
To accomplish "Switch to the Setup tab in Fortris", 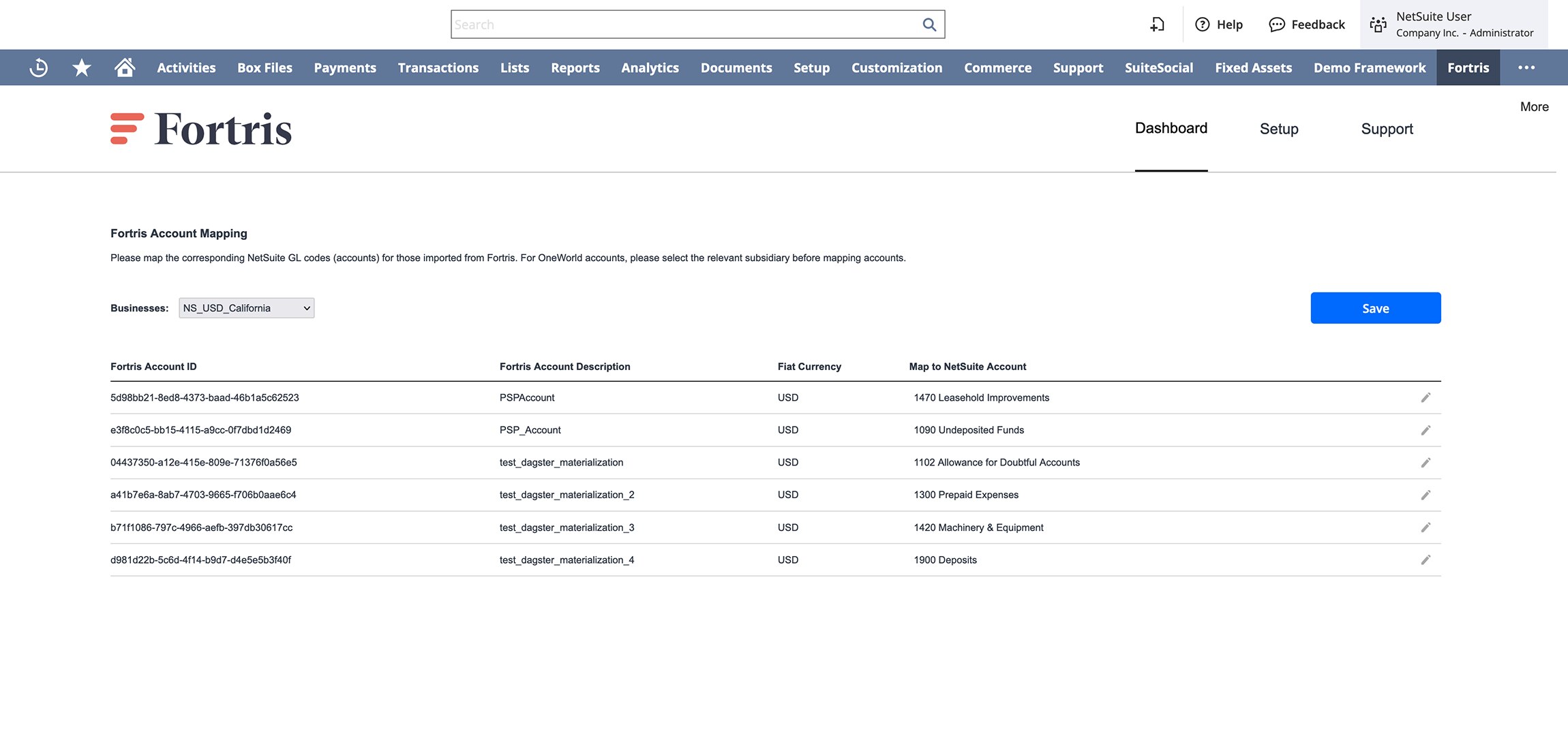I will pos(1278,129).
